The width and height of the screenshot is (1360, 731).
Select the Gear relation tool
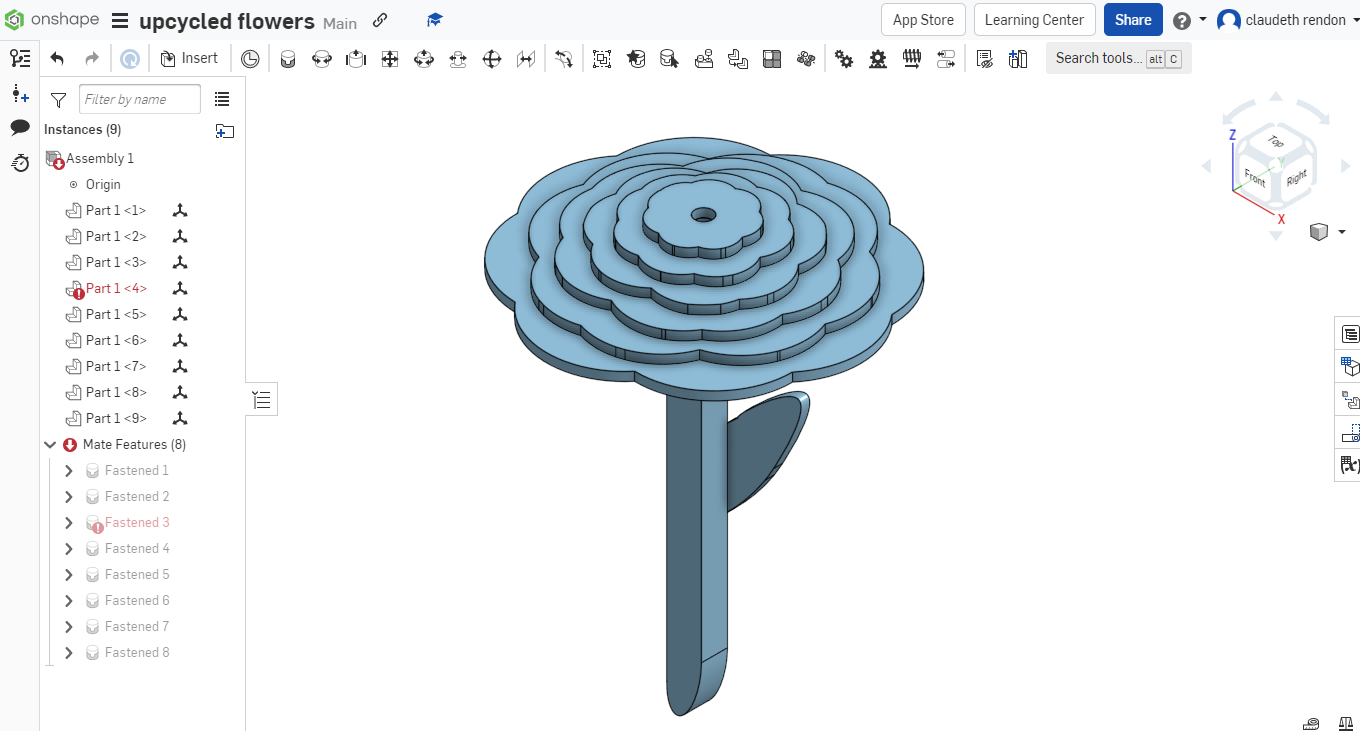click(844, 59)
